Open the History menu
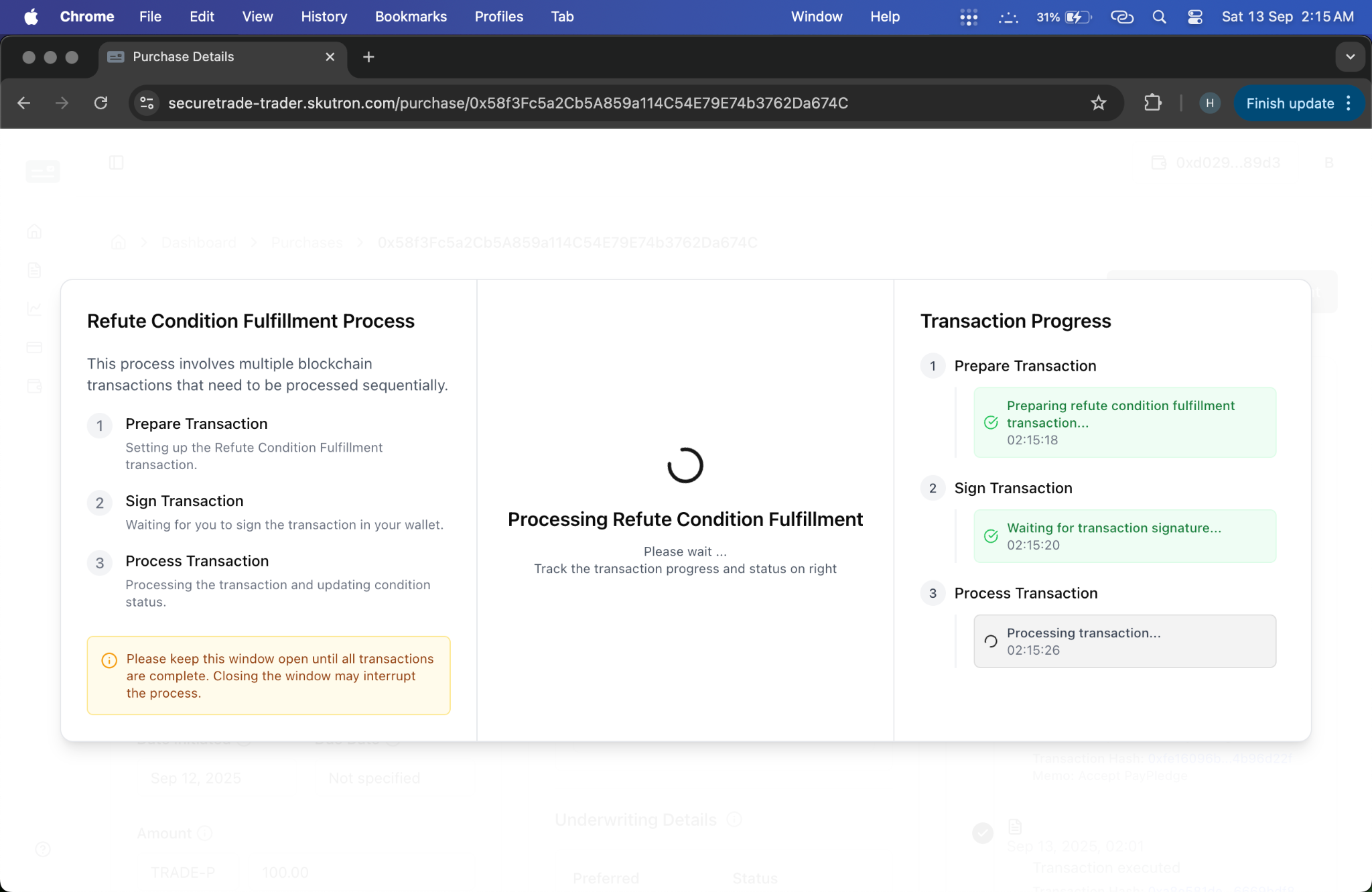 [324, 17]
